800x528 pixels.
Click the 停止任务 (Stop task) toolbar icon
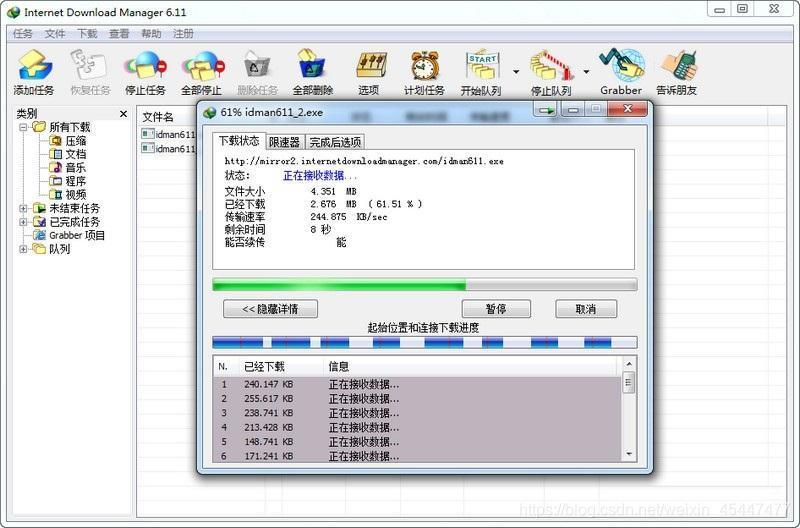pyautogui.click(x=145, y=72)
